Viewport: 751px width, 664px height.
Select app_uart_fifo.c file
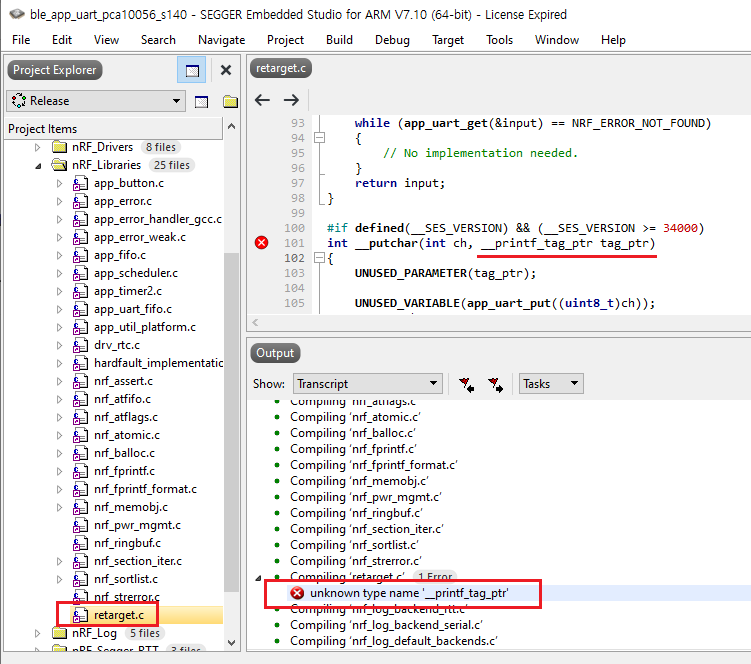click(x=133, y=309)
